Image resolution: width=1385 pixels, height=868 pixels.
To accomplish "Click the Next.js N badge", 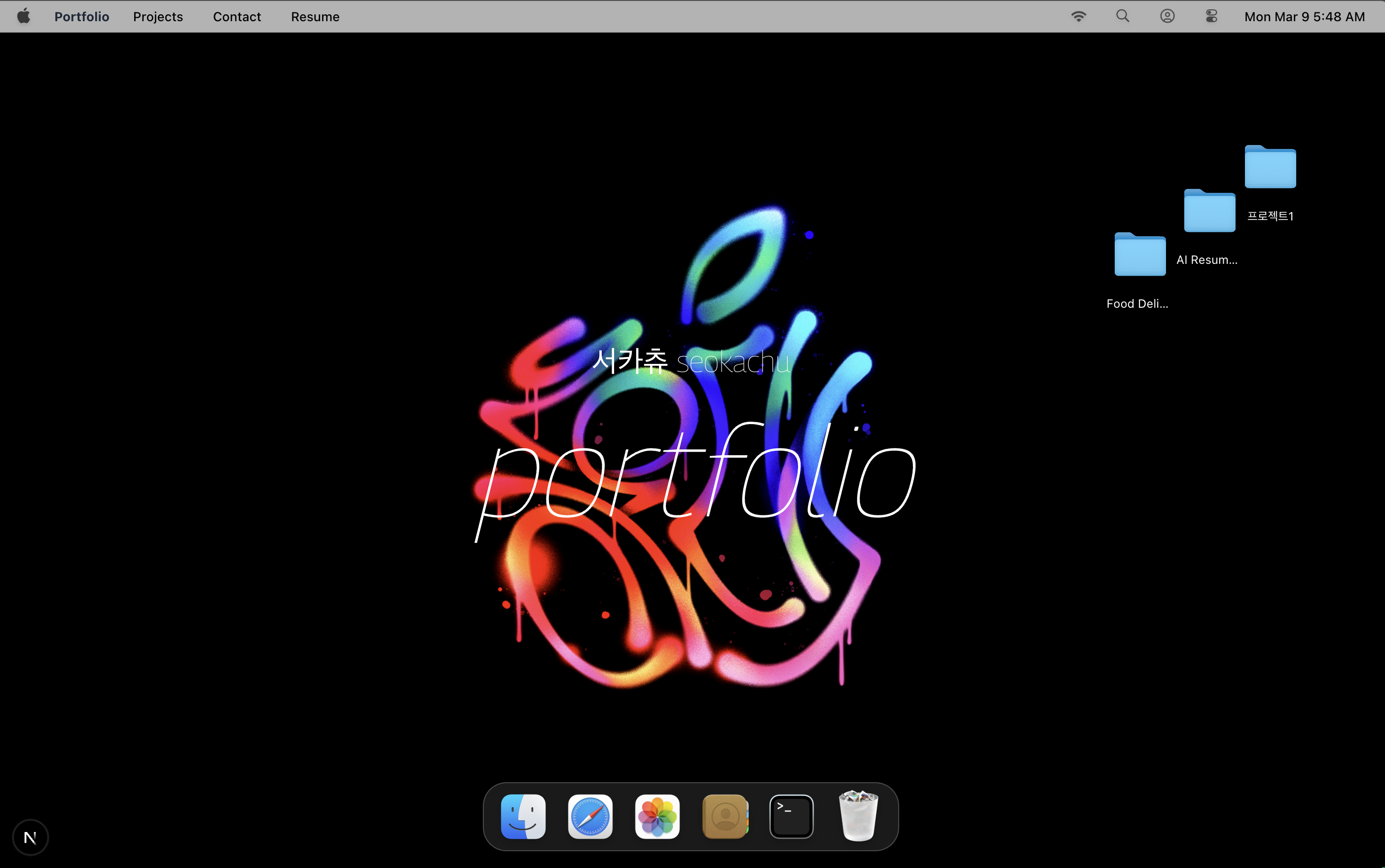I will tap(31, 837).
